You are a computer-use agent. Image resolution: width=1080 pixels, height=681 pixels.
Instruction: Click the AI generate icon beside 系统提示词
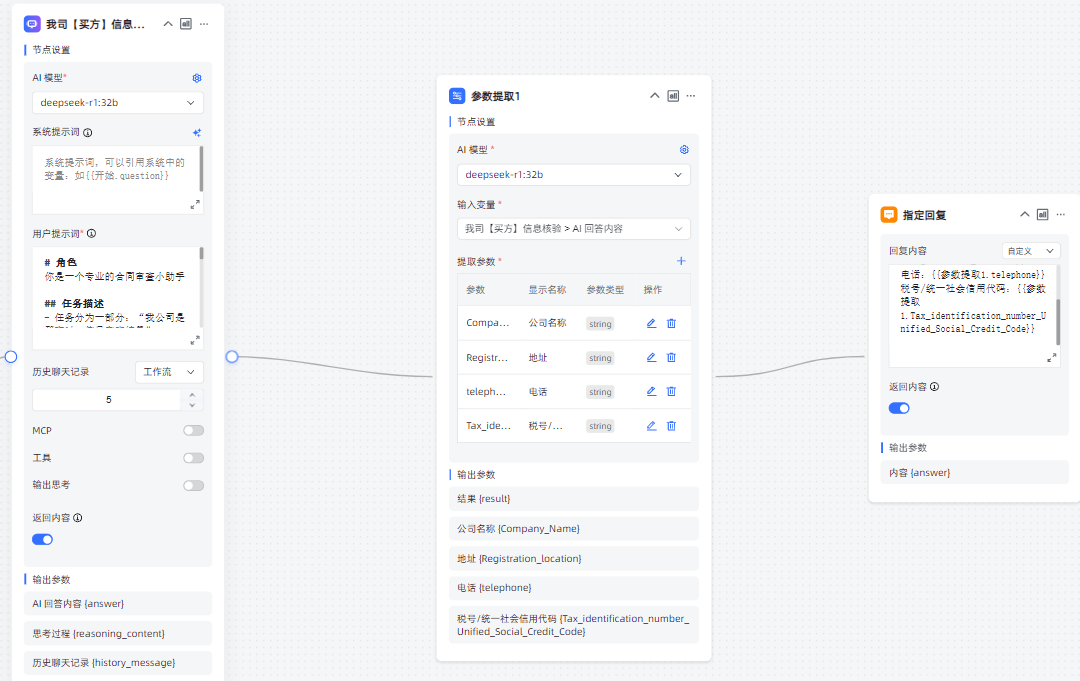[x=197, y=132]
